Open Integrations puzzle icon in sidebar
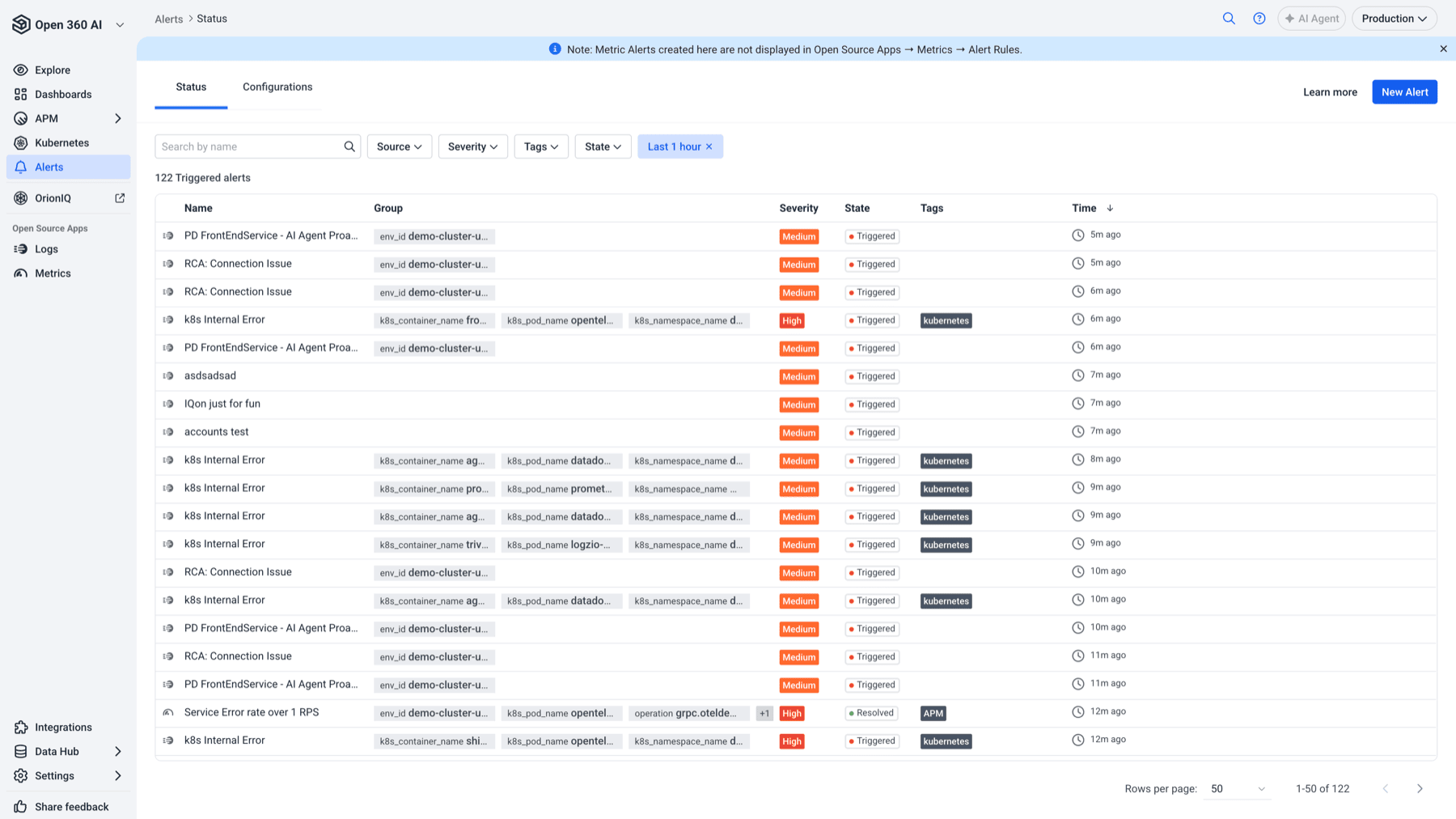Image resolution: width=1456 pixels, height=819 pixels. coord(21,728)
